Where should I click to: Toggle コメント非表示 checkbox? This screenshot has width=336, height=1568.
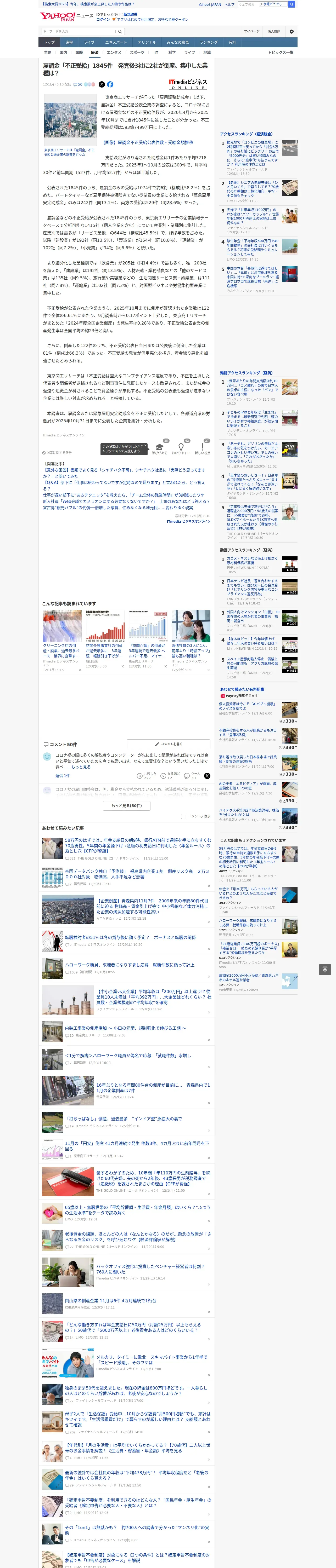[183, 816]
